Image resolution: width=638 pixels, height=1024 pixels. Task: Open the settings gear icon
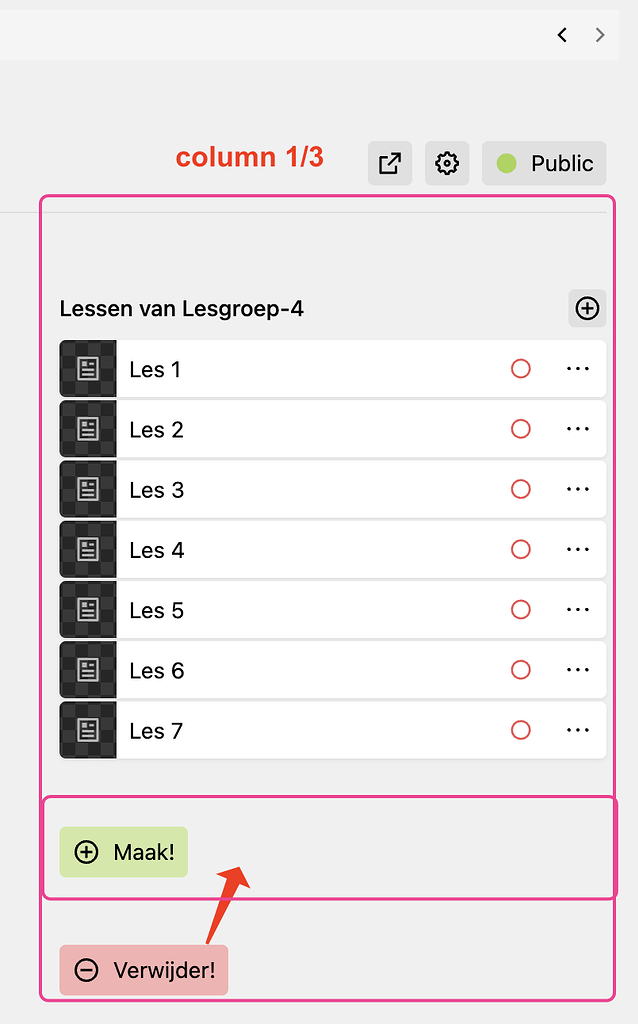tap(447, 163)
